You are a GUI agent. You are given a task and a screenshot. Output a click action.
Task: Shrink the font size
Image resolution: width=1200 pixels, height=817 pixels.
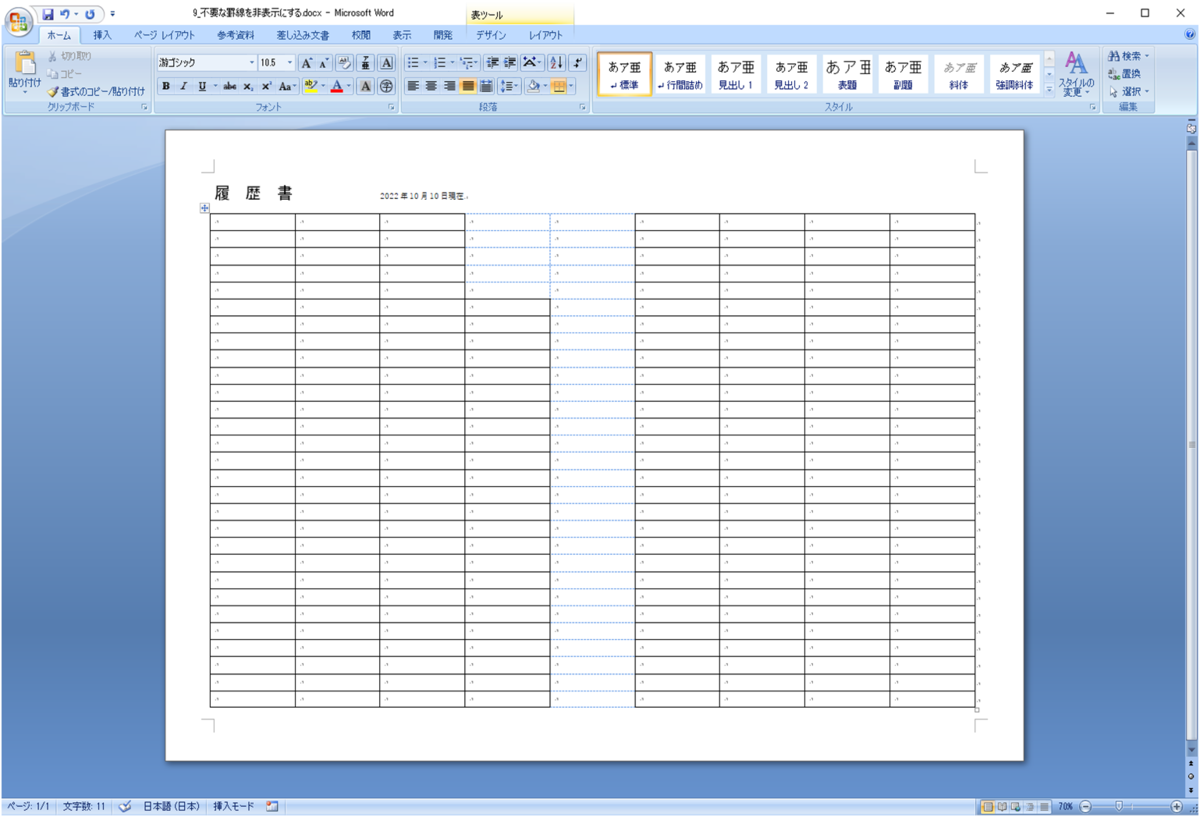(x=325, y=62)
